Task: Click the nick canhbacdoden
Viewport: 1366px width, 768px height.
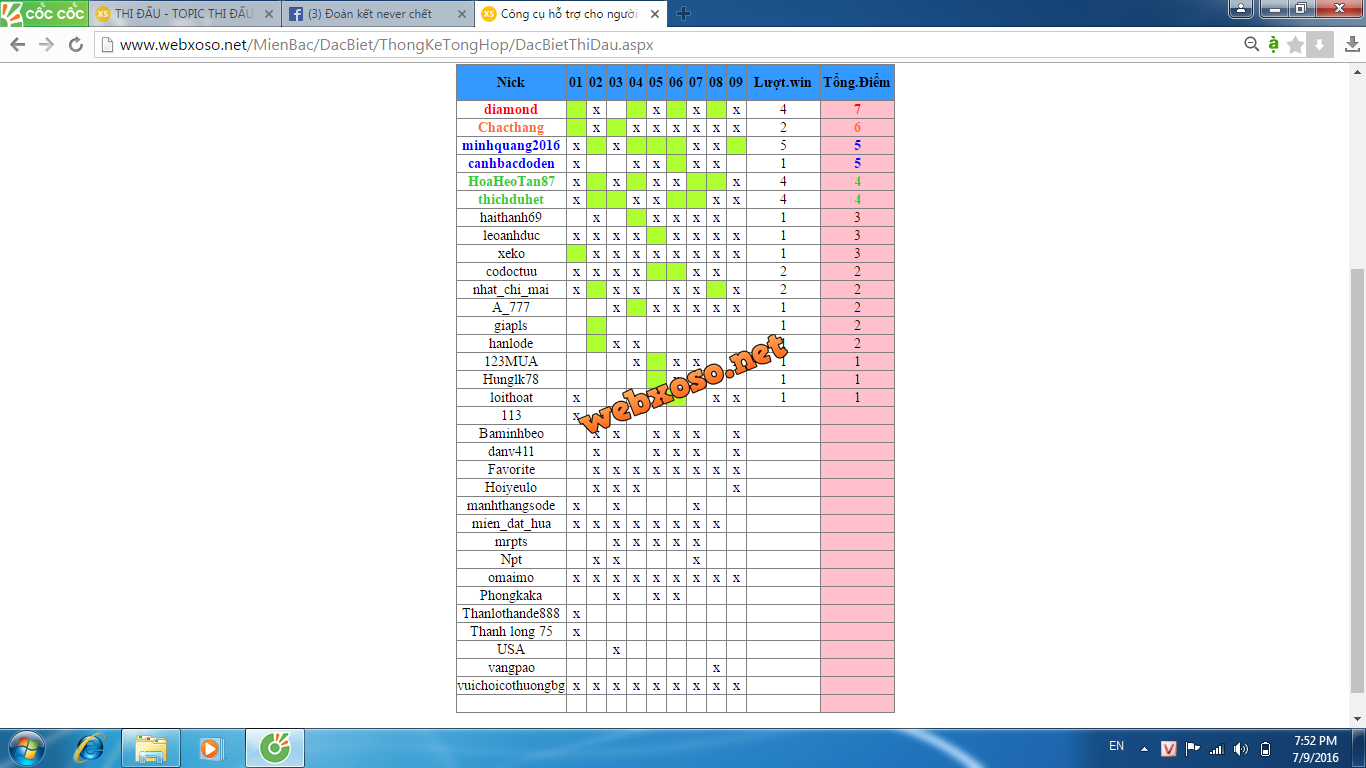Action: [511, 164]
